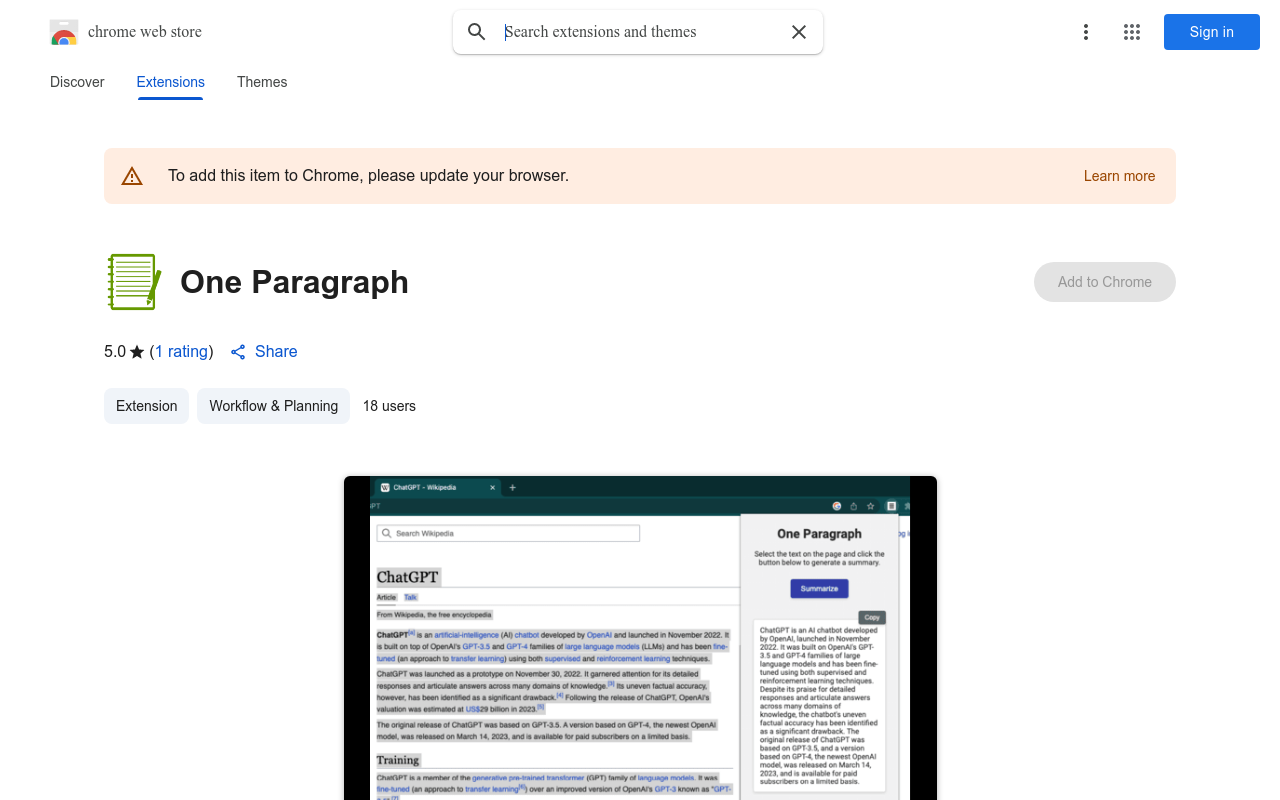Image resolution: width=1280 pixels, height=800 pixels.
Task: Open the Google apps grid
Action: (x=1132, y=32)
